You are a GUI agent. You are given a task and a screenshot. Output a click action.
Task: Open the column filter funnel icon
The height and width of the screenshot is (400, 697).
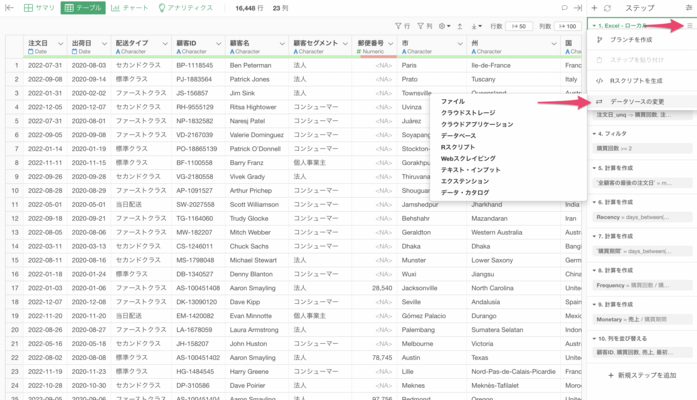coord(421,26)
